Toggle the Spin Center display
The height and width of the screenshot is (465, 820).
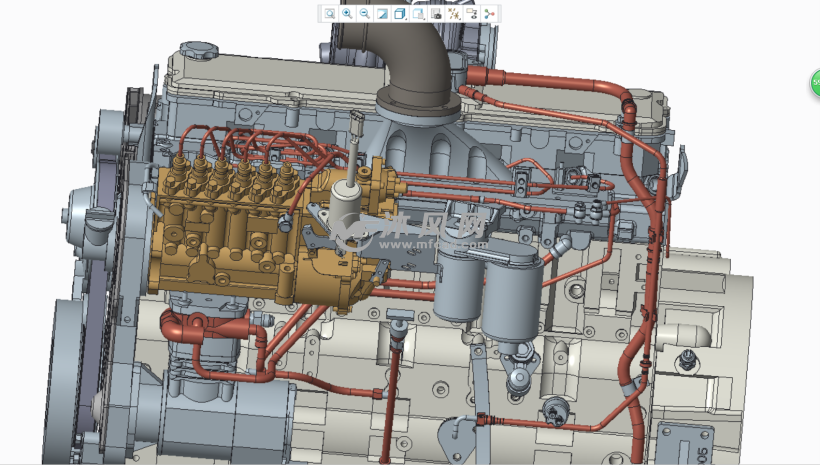point(490,13)
